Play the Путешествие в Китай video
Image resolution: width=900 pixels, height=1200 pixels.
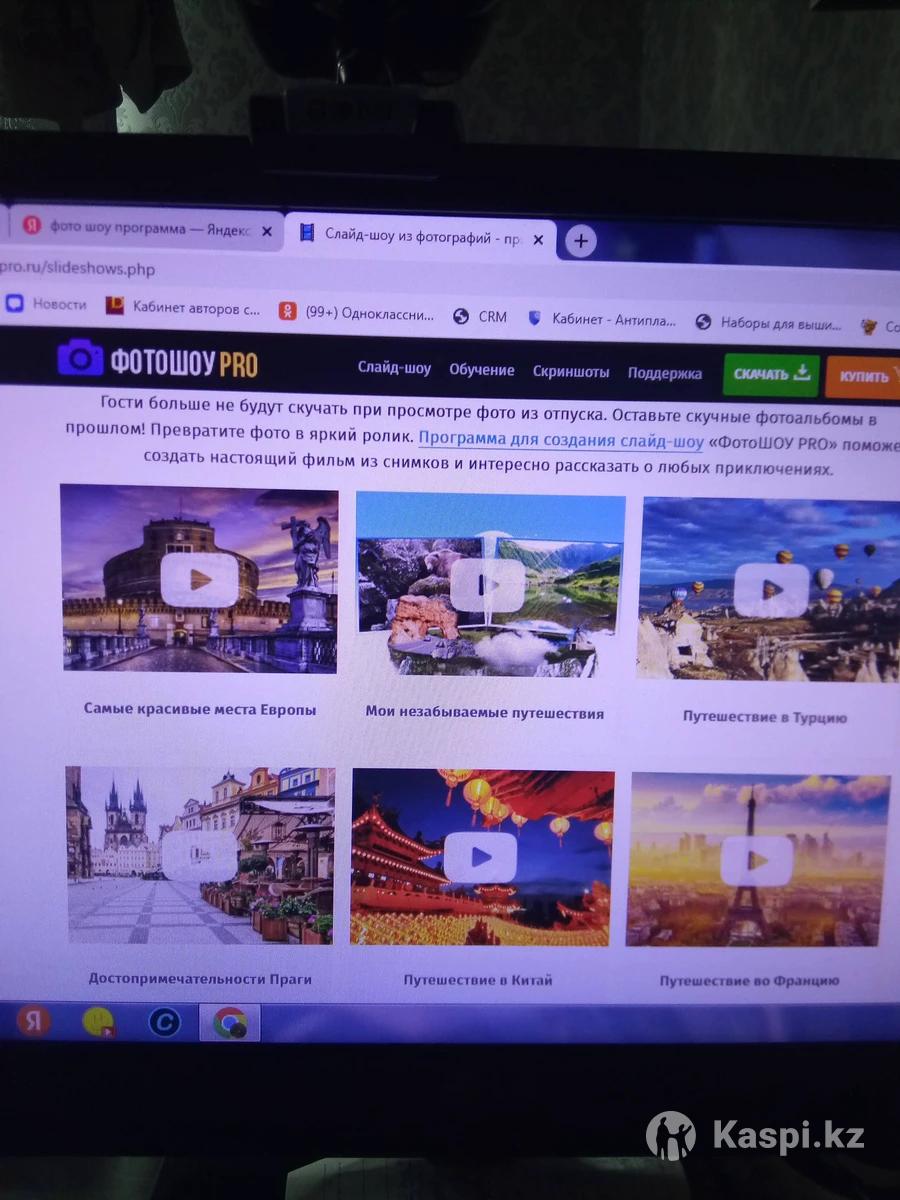pyautogui.click(x=480, y=857)
